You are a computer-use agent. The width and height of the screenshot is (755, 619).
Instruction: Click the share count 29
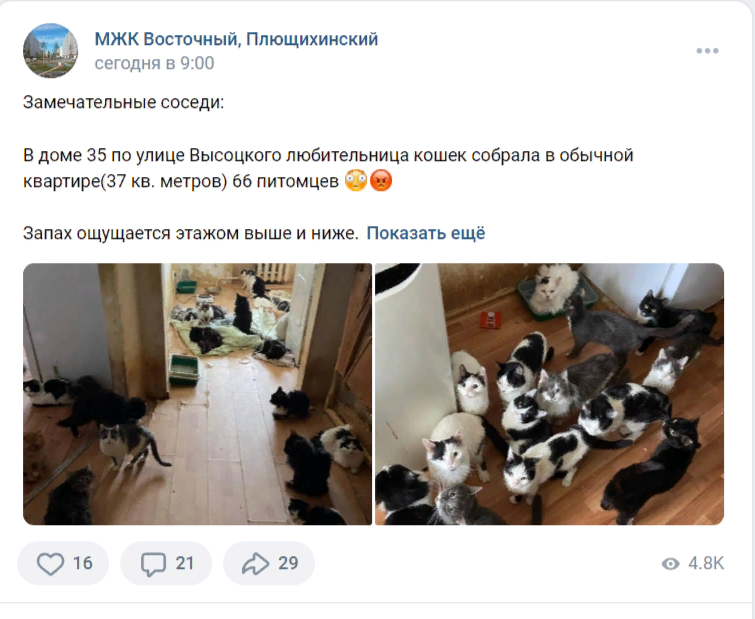point(288,563)
